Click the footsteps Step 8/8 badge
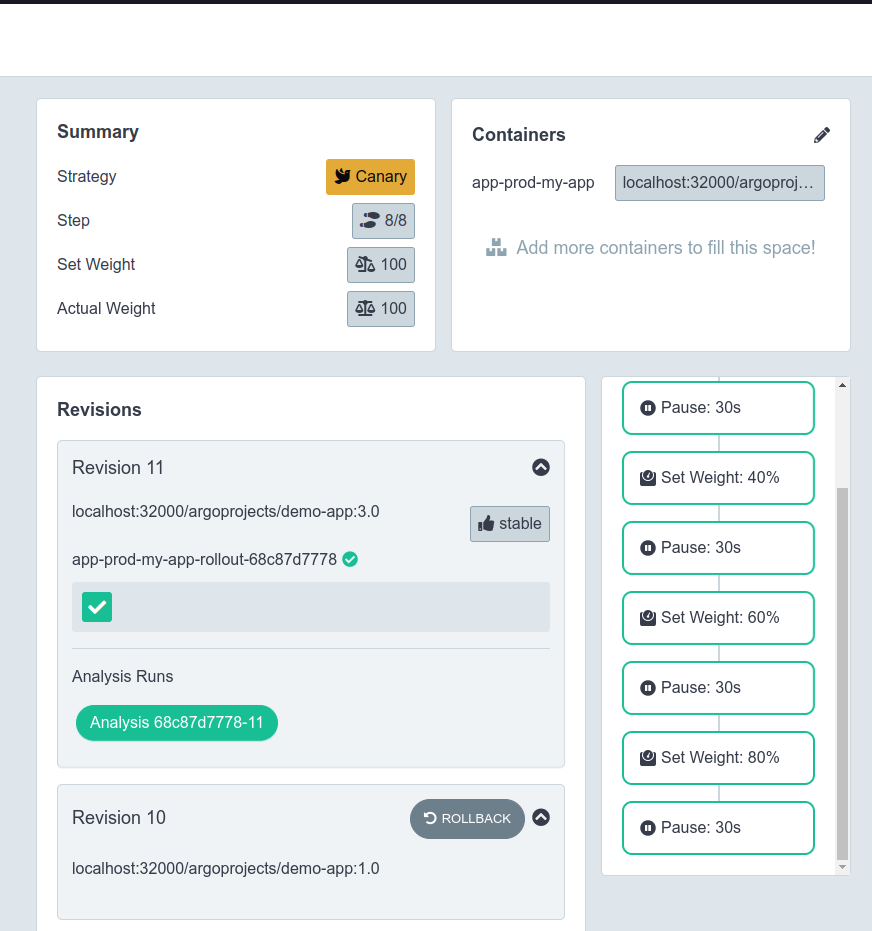872x931 pixels. point(383,221)
